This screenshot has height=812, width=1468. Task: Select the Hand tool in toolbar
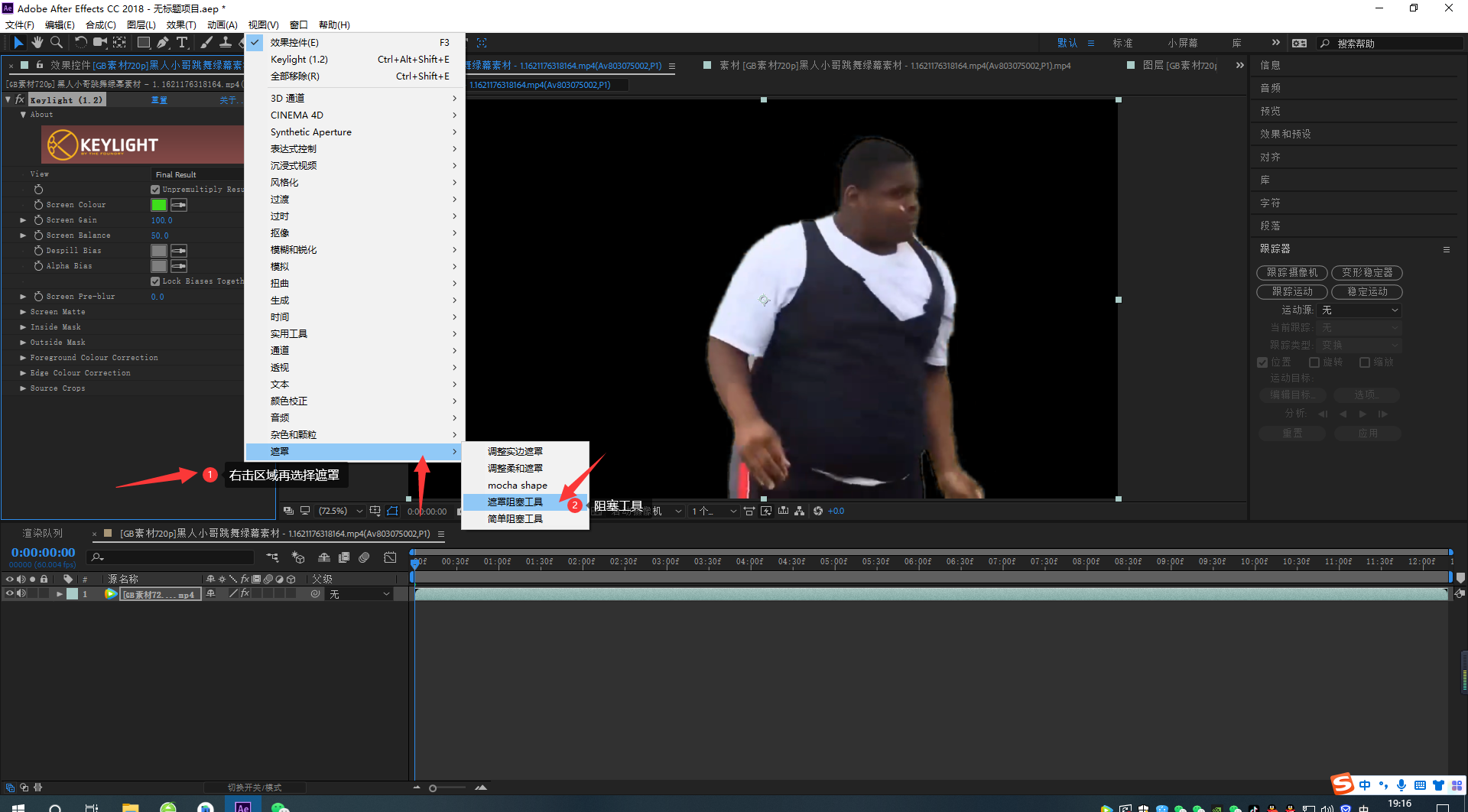tap(37, 43)
